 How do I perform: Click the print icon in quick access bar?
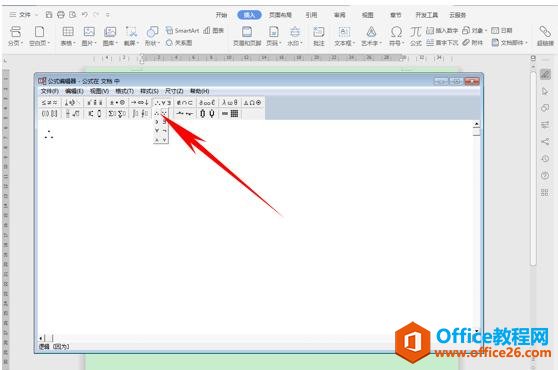(61, 15)
